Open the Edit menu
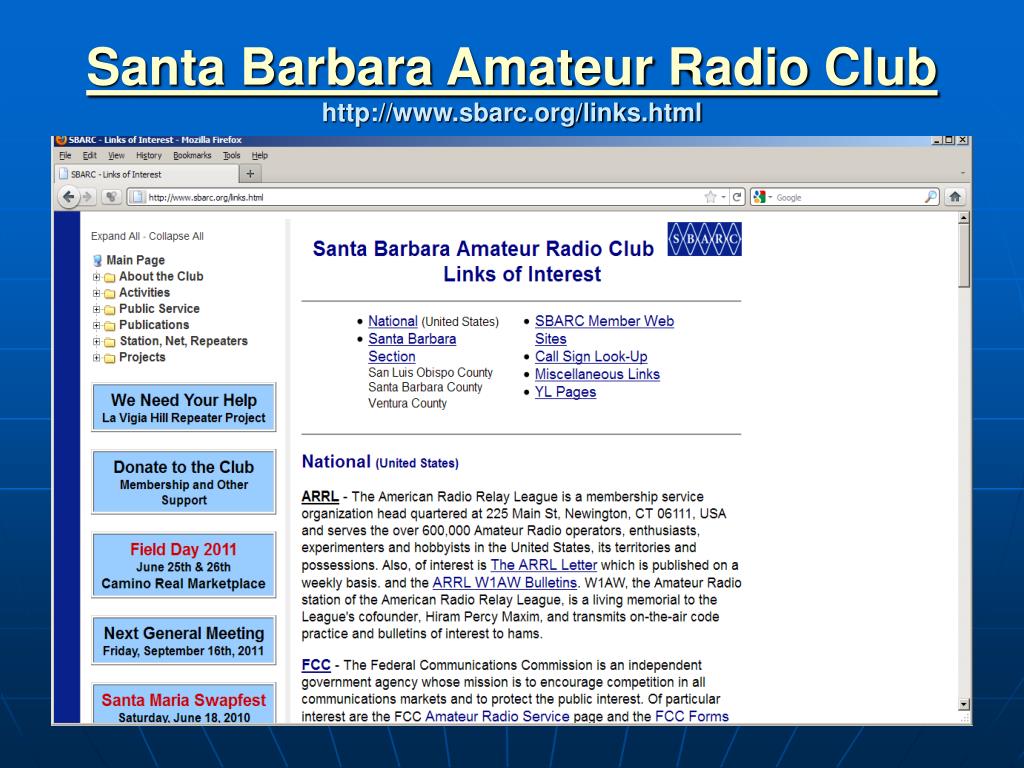 click(x=89, y=155)
